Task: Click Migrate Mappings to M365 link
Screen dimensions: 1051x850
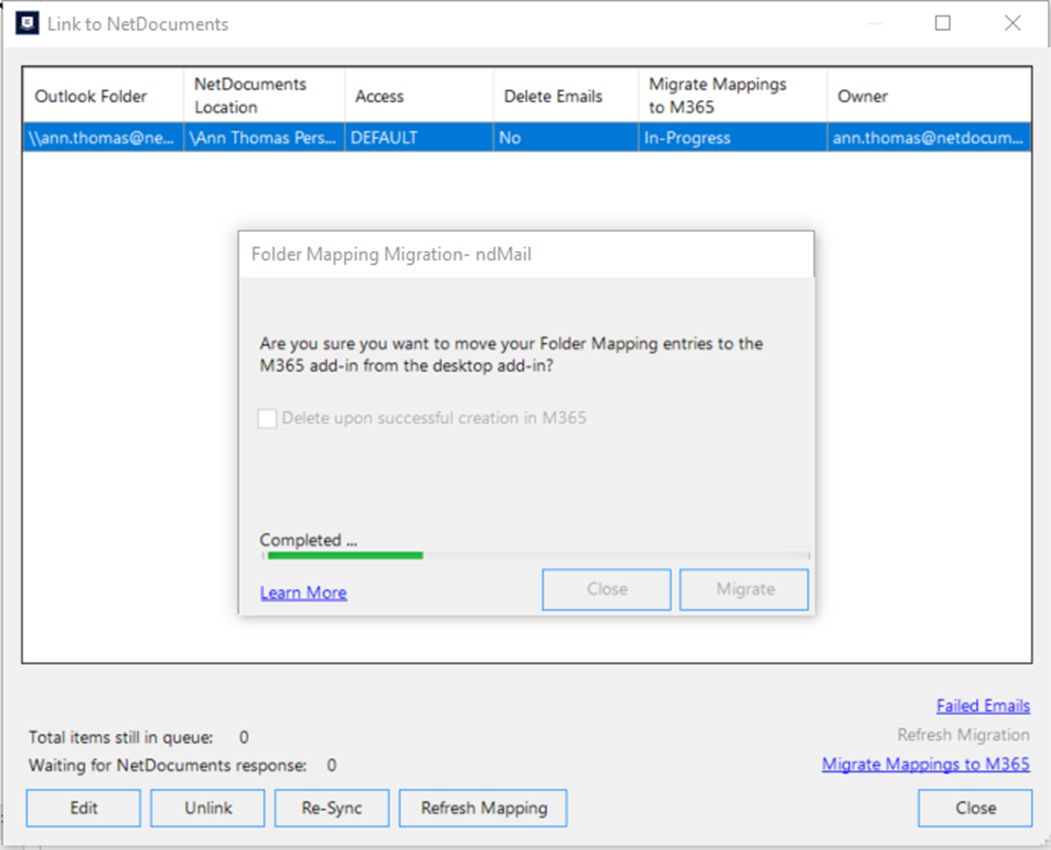Action: [x=926, y=764]
